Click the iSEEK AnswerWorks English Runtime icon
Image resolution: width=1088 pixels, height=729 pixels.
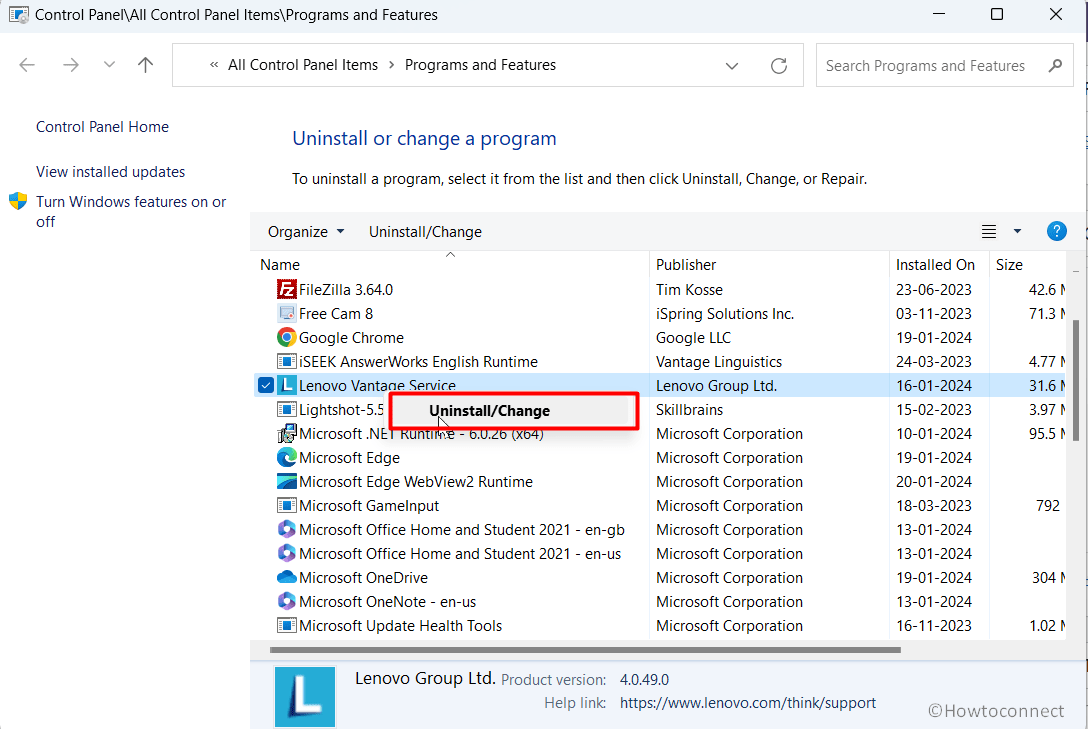point(286,361)
